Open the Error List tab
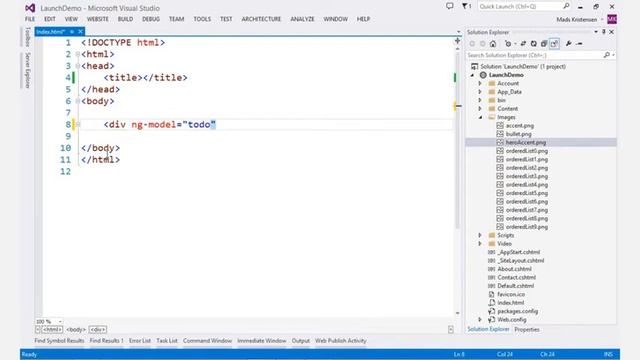Screen dimensions: 640x360 [x=140, y=340]
